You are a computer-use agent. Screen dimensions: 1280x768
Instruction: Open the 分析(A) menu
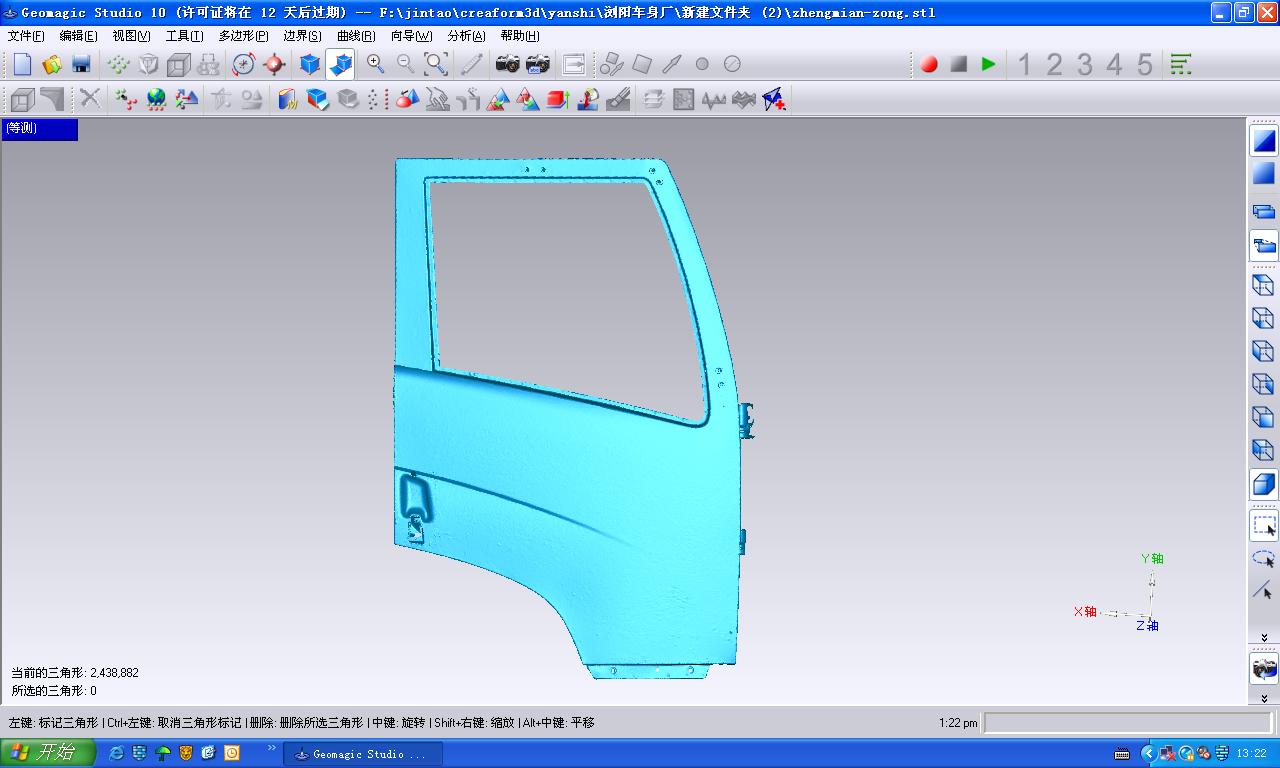[466, 36]
